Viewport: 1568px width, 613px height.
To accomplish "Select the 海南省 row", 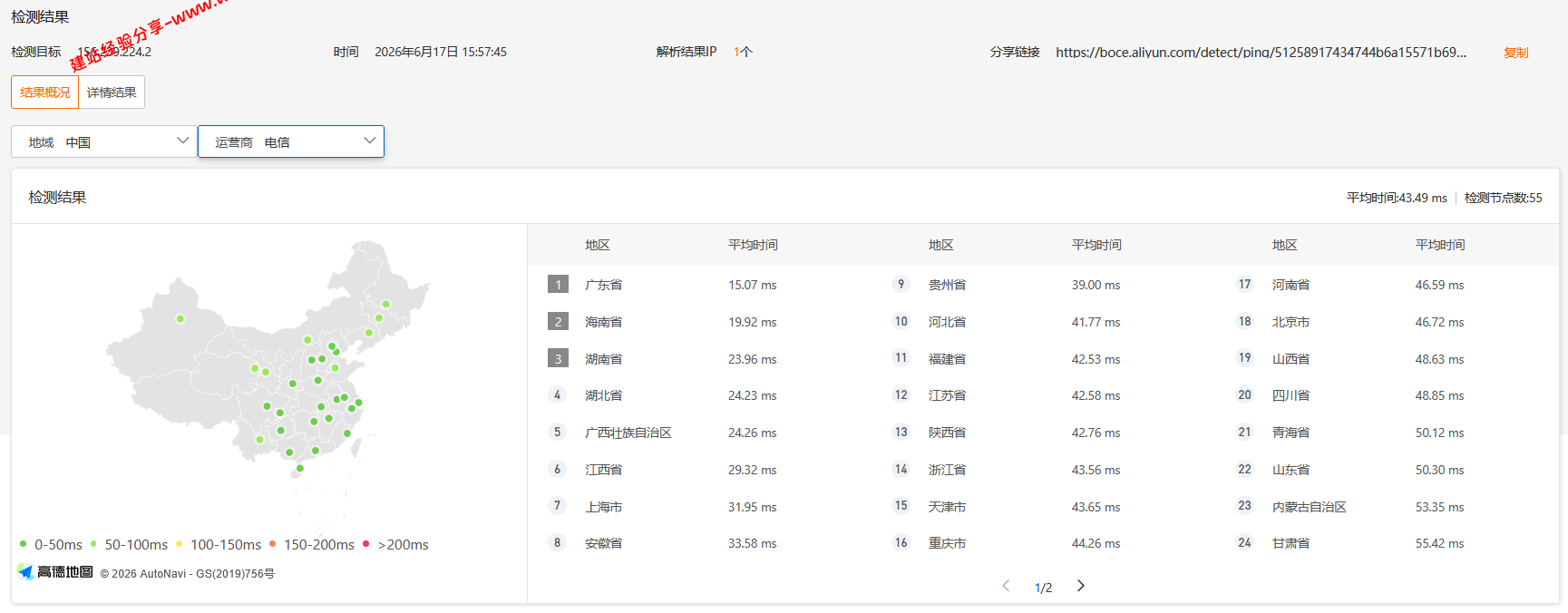I will pos(699,322).
